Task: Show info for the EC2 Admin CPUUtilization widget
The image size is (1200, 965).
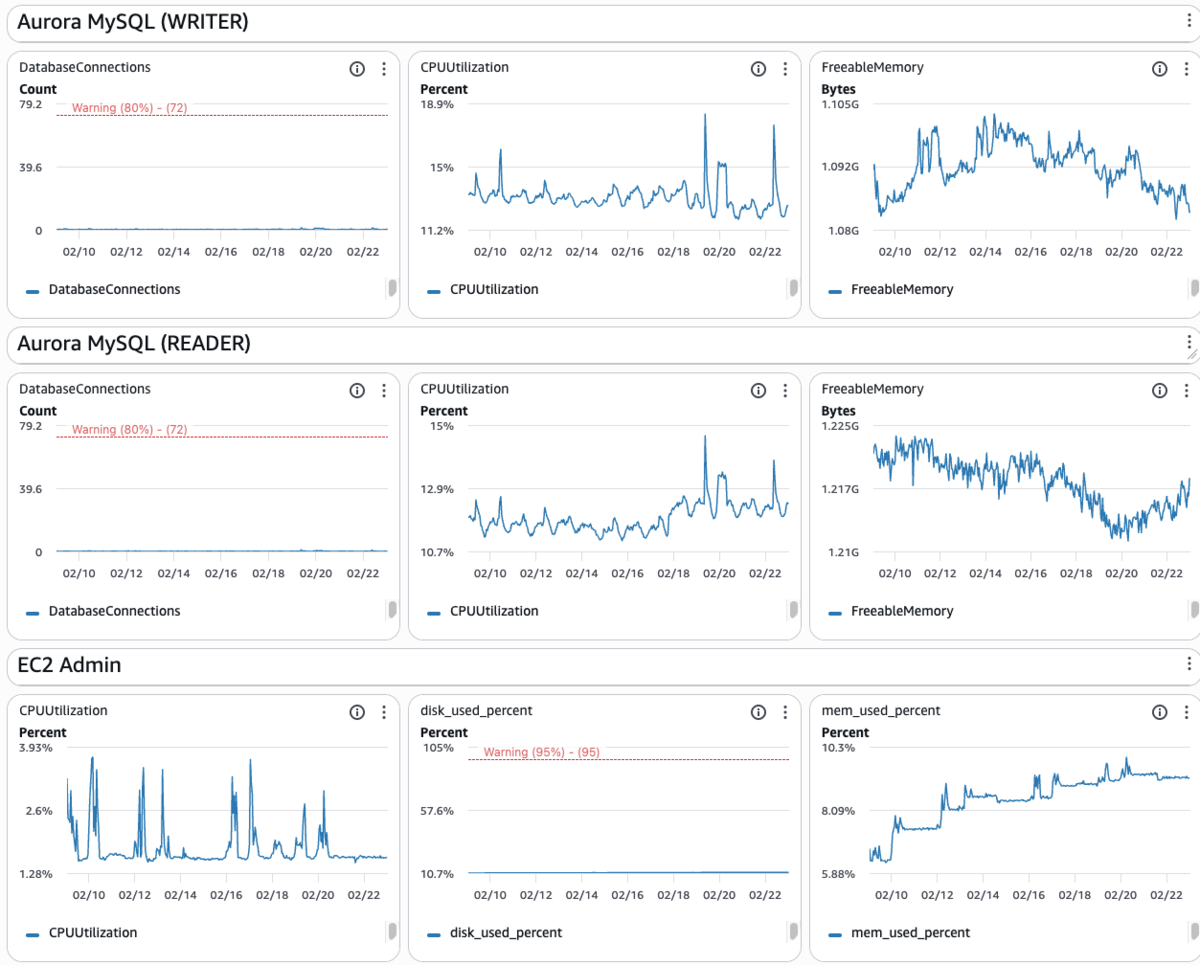Action: (x=357, y=713)
